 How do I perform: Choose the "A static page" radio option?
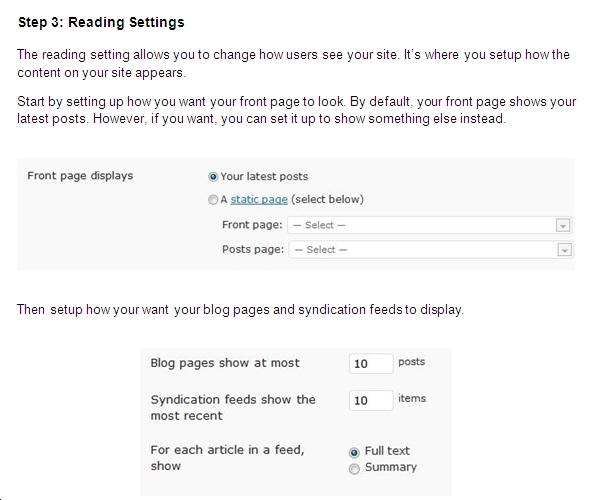point(213,200)
